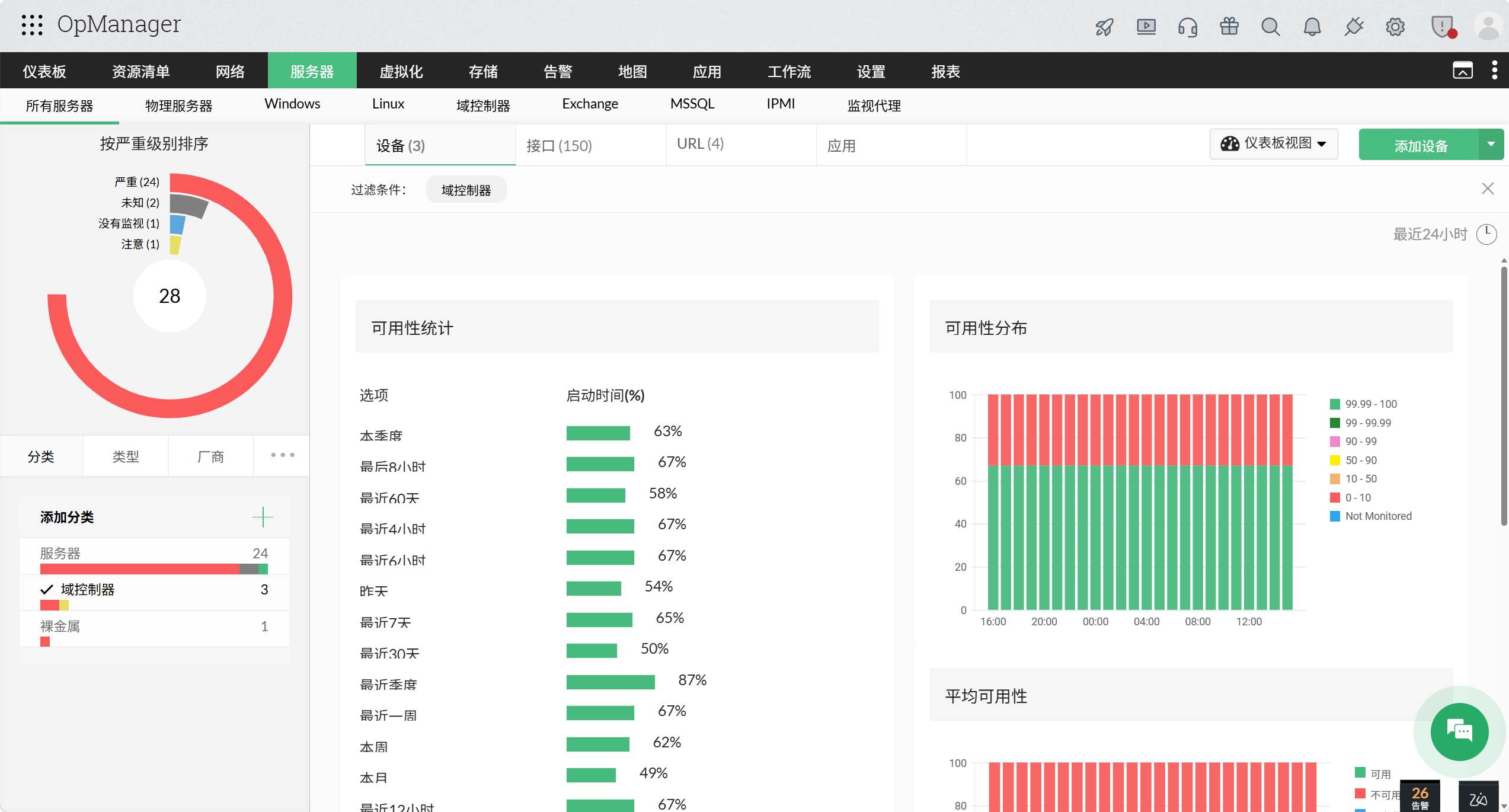
Task: Click the plus to add category
Action: pyautogui.click(x=263, y=517)
